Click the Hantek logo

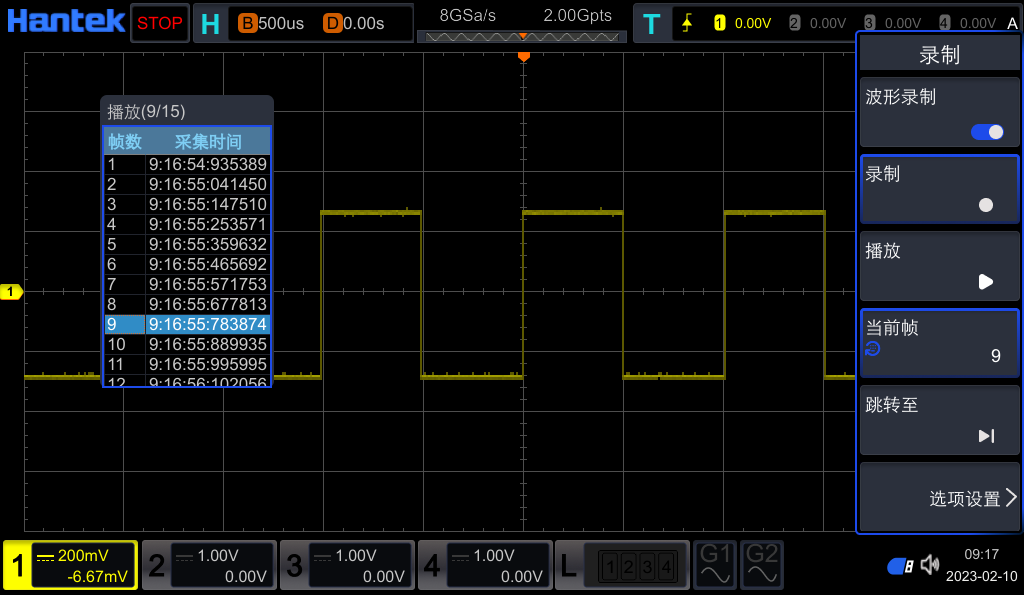(66, 21)
